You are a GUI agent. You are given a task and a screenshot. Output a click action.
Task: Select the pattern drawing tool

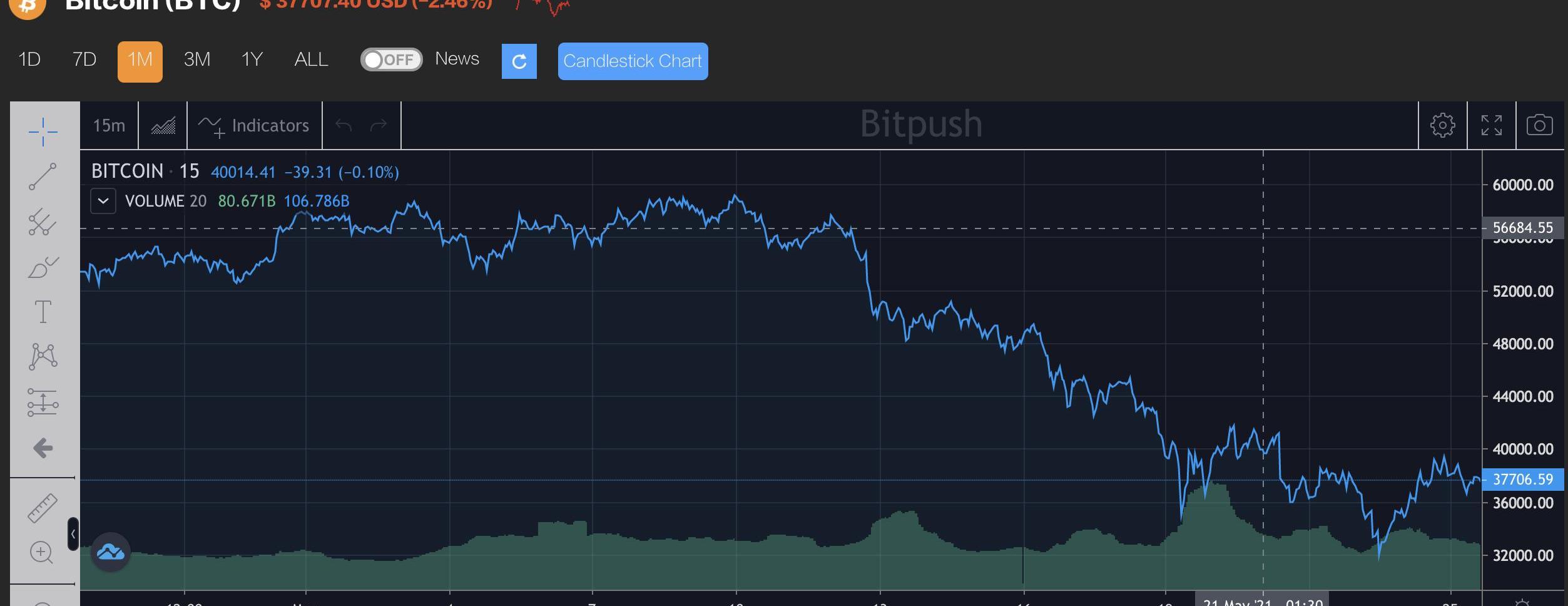43,356
